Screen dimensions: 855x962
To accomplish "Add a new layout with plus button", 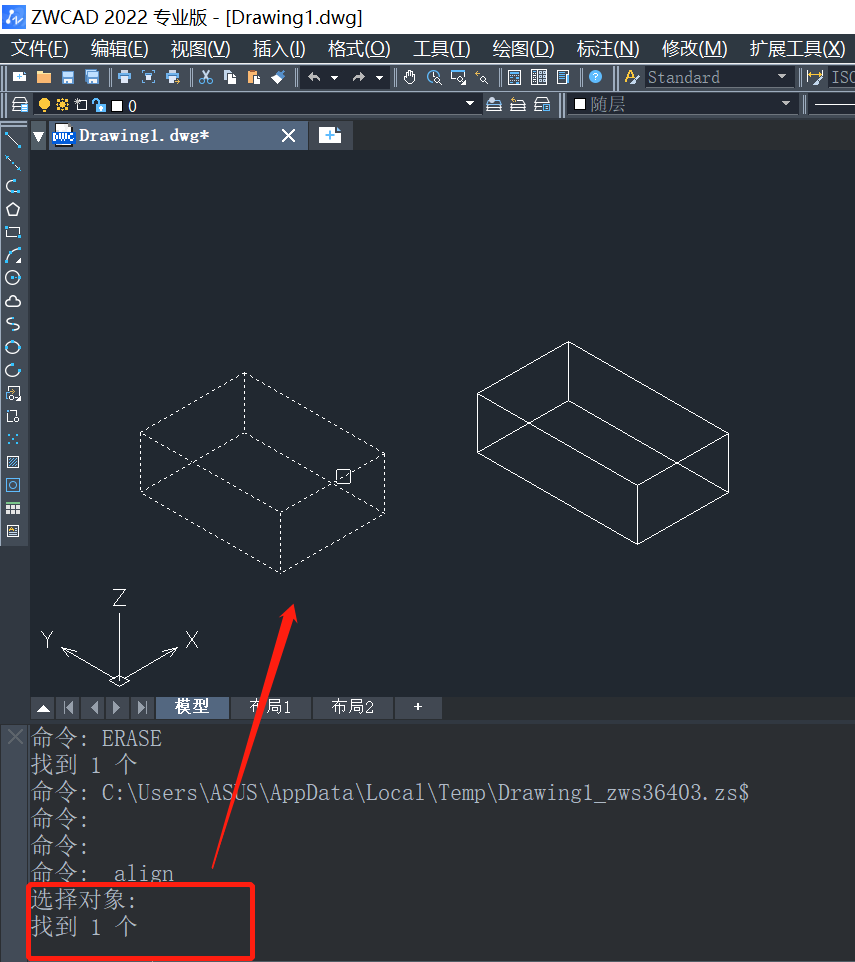I will 418,707.
